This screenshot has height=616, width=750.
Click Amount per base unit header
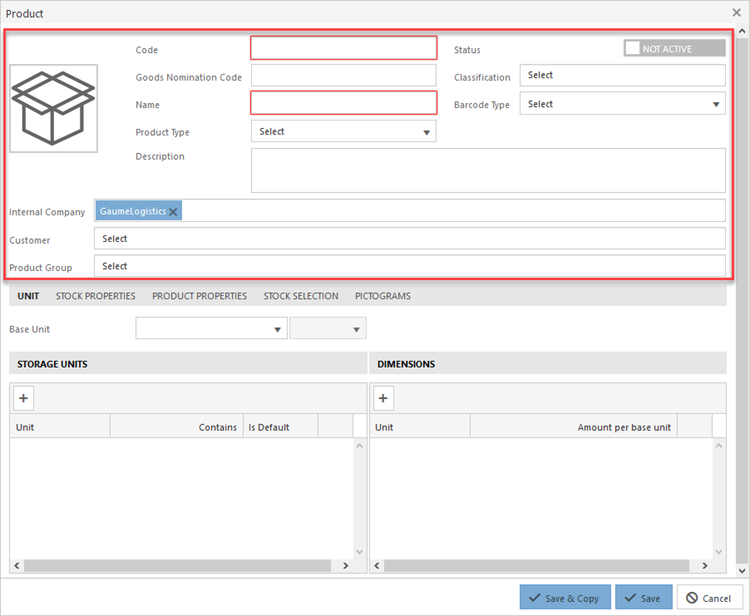[574, 427]
